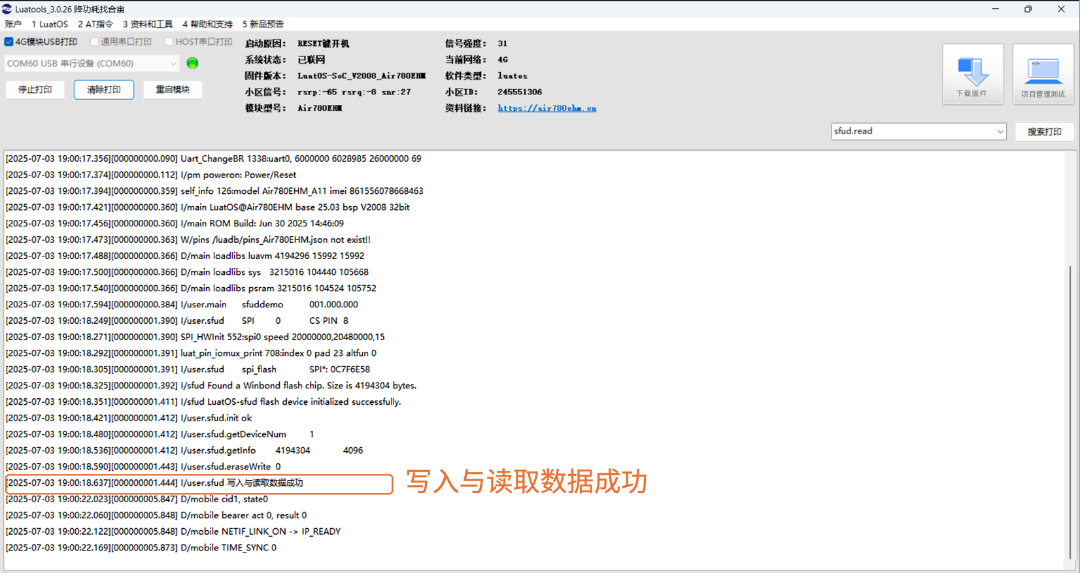The height and width of the screenshot is (573, 1080).
Task: Select the log line 'sfud.getInfo 4194304 4096'
Action: click(184, 450)
